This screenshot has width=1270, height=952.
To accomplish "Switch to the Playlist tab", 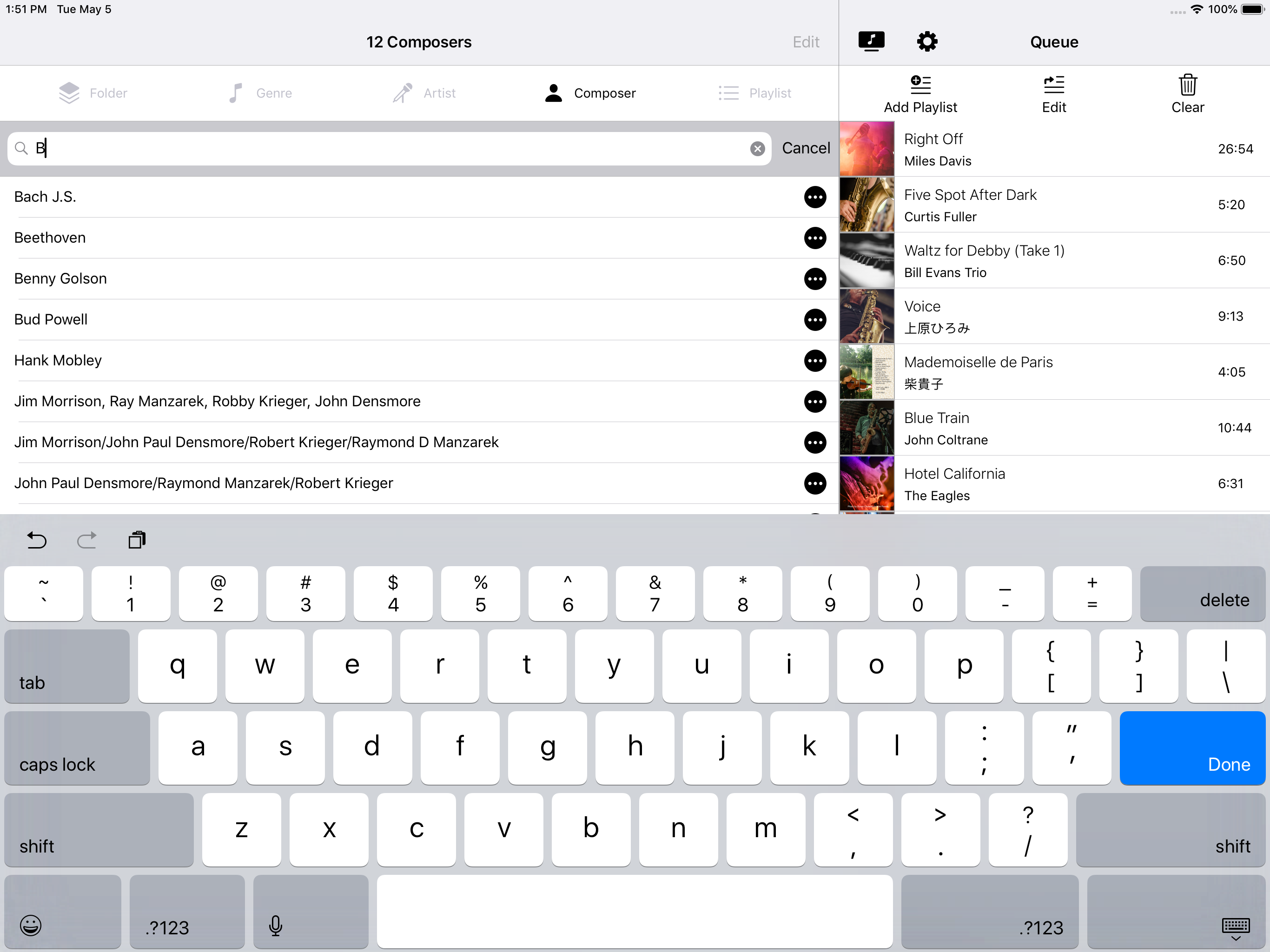I will point(754,93).
